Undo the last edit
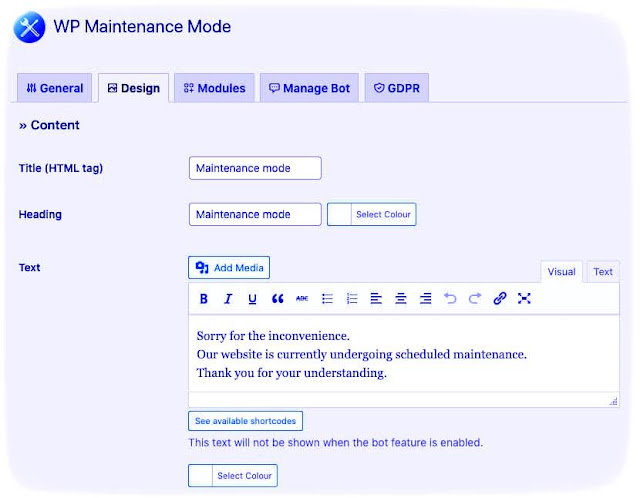Viewport: 640px width, 498px height. [x=450, y=299]
